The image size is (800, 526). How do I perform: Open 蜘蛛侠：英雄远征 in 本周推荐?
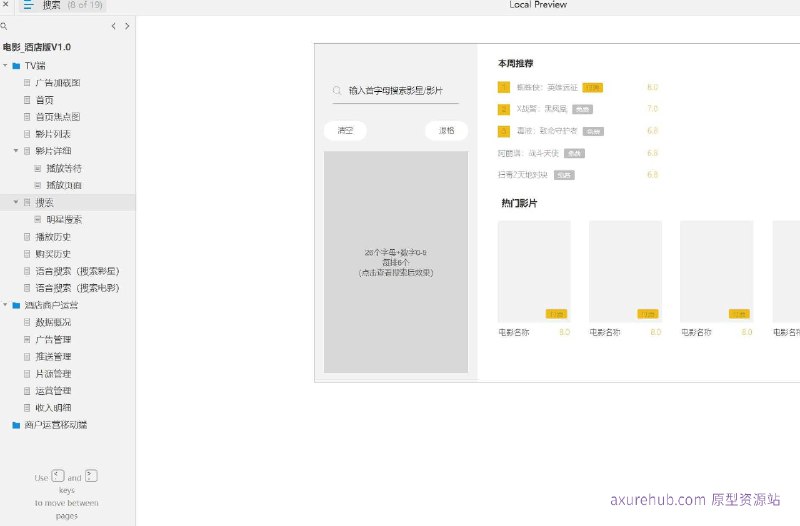coord(547,88)
